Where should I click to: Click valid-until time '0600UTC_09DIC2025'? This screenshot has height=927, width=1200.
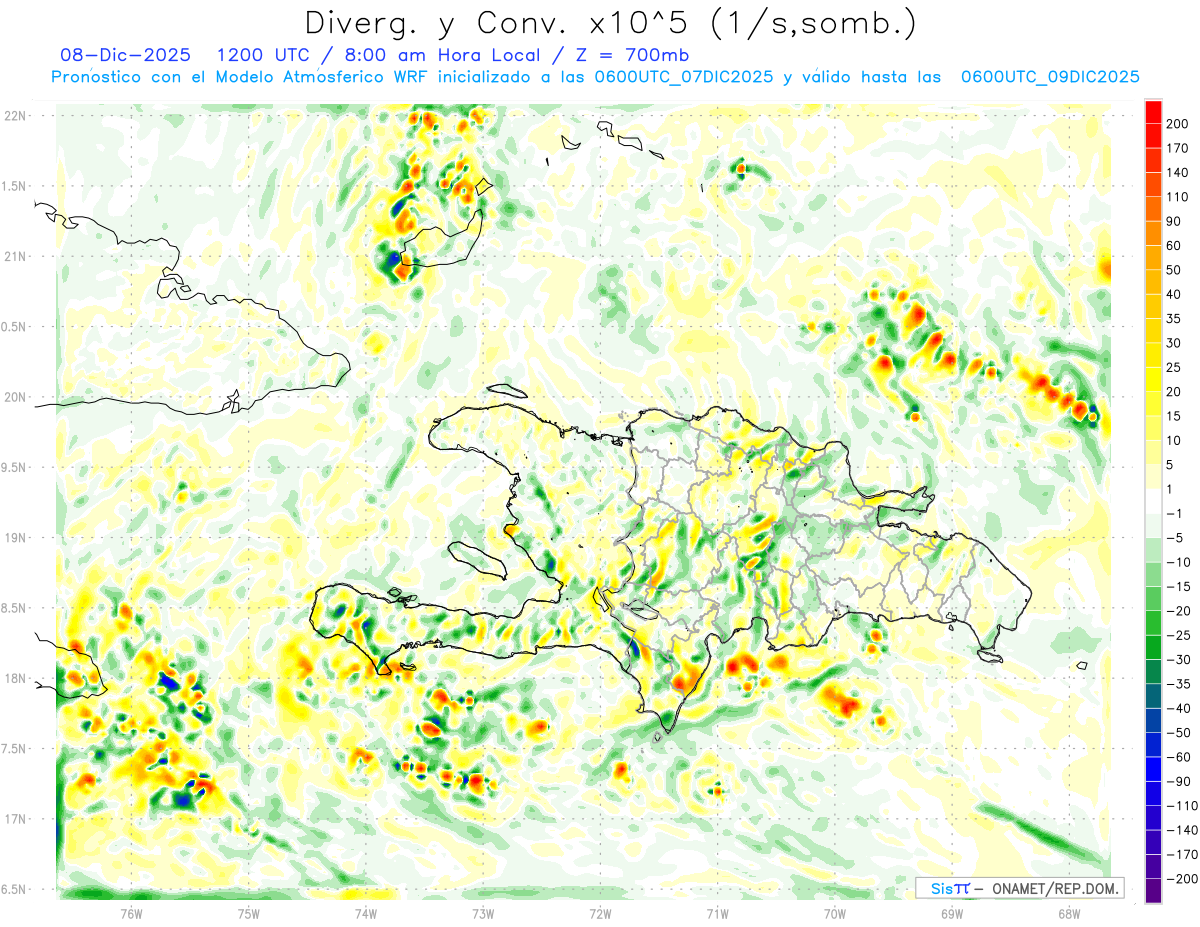1049,77
